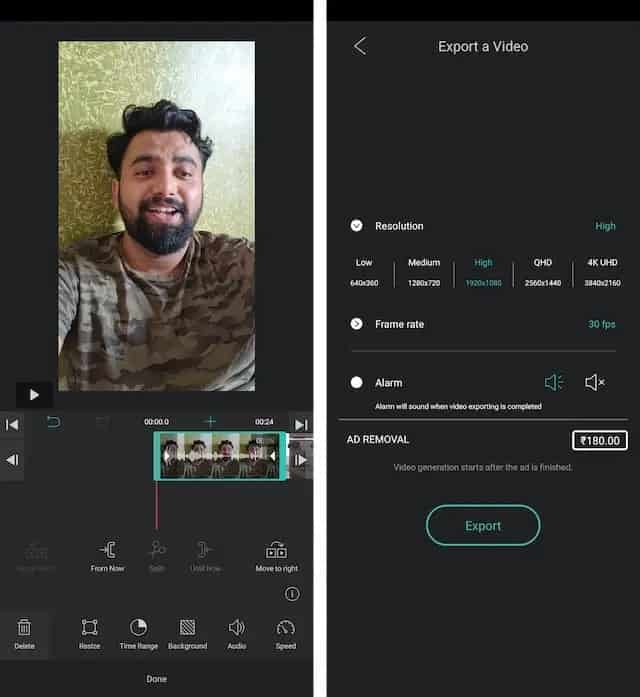Open the Background tool

coord(188,633)
